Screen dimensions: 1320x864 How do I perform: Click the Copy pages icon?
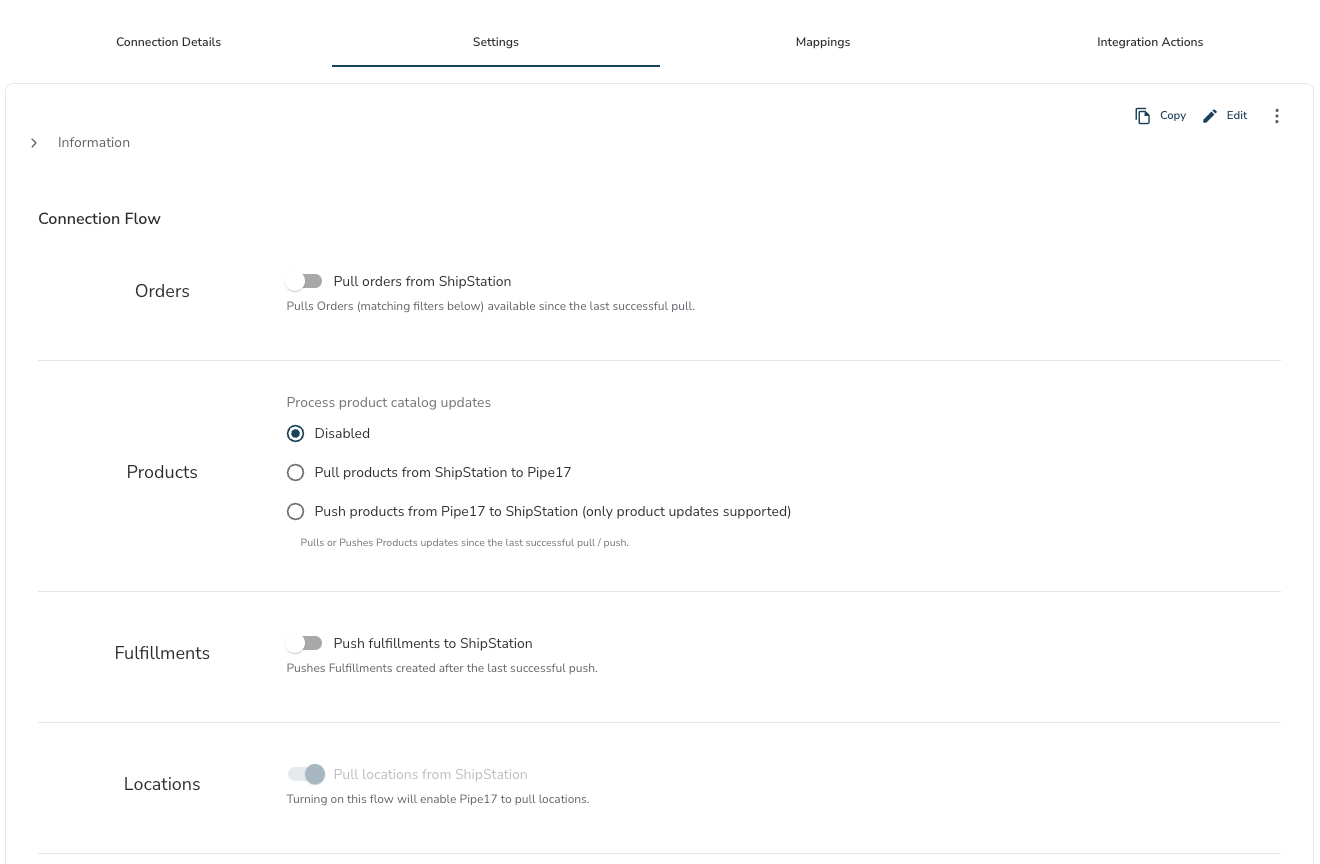point(1143,116)
